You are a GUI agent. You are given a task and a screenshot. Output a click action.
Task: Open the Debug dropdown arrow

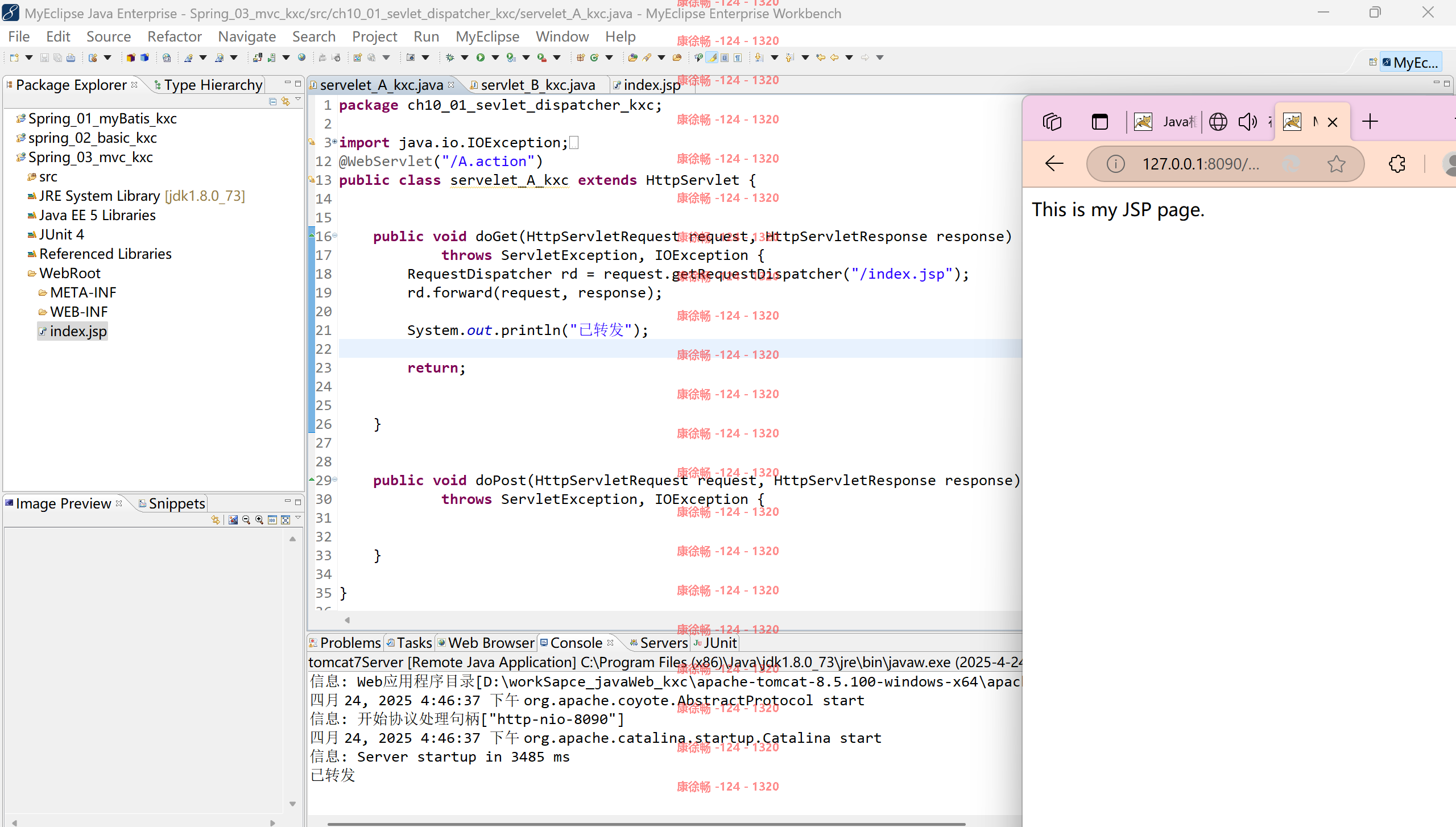pos(465,57)
